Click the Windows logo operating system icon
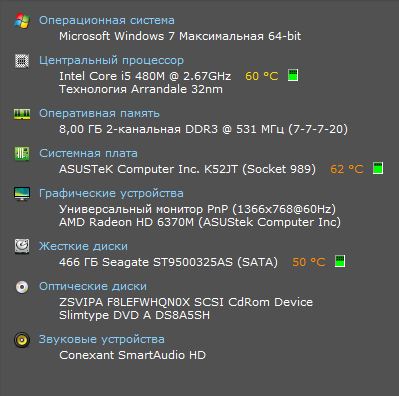 tap(22, 21)
